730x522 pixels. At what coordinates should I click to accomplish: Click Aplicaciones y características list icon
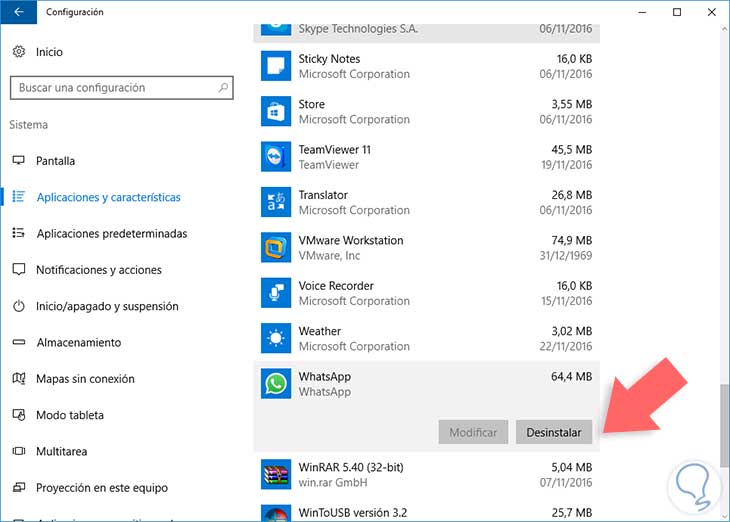point(19,197)
